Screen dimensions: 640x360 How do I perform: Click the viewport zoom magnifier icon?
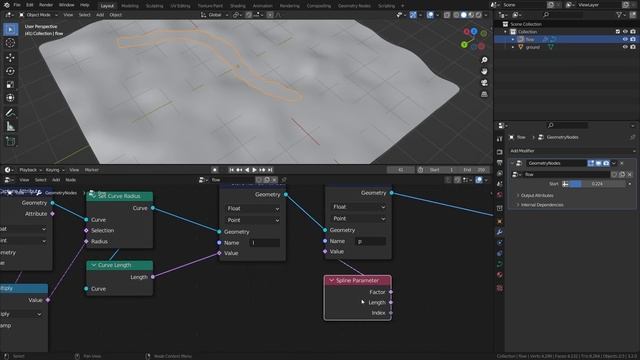pyautogui.click(x=484, y=60)
